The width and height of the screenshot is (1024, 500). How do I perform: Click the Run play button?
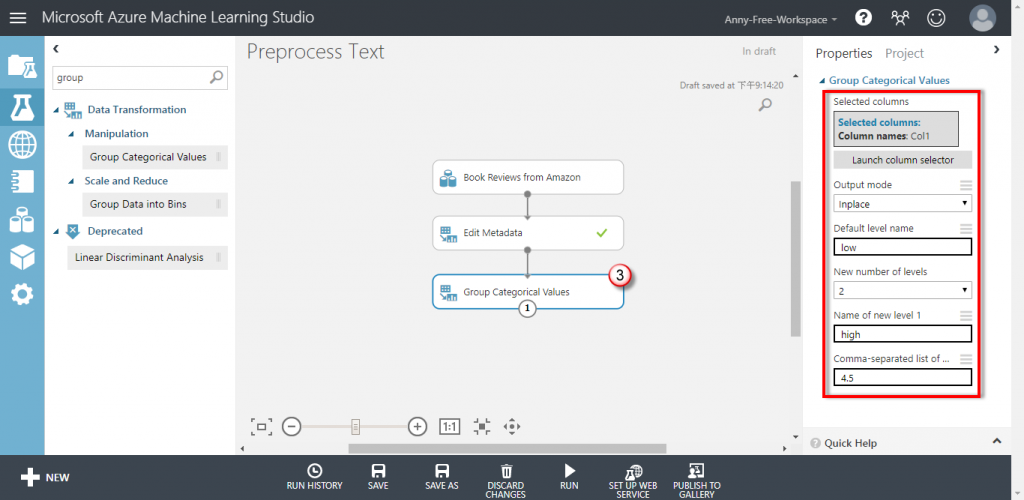[x=569, y=477]
